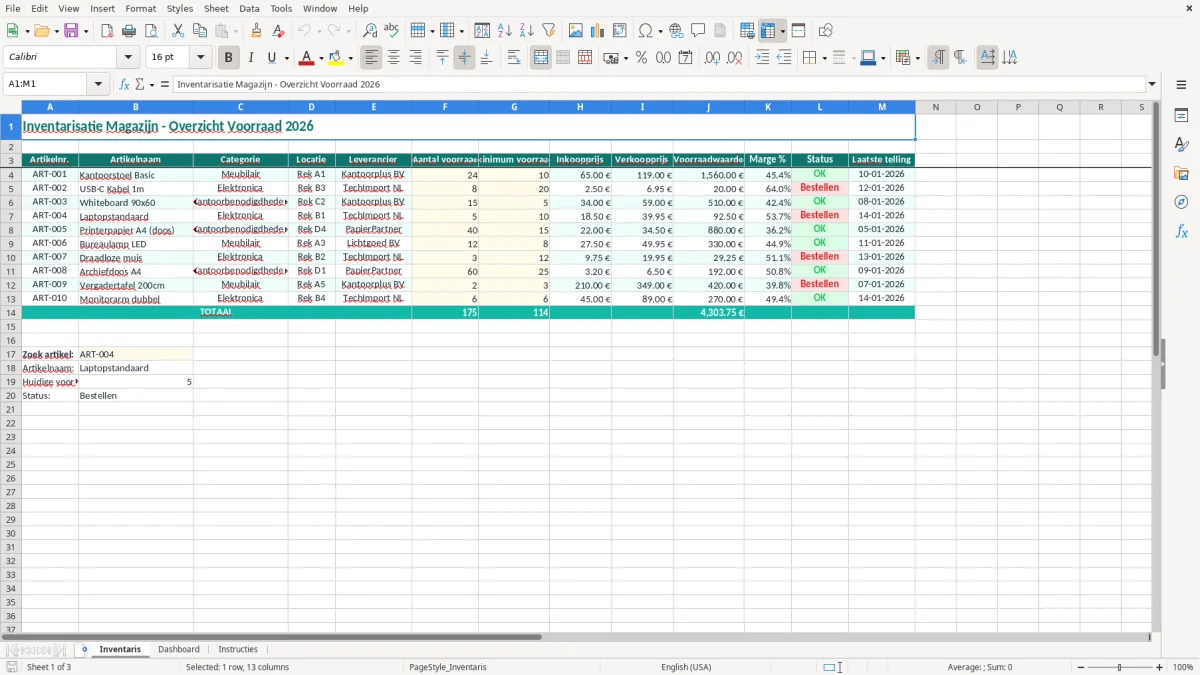Open the Background Color dropdown arrow
This screenshot has height=675, width=1200.
(350, 58)
